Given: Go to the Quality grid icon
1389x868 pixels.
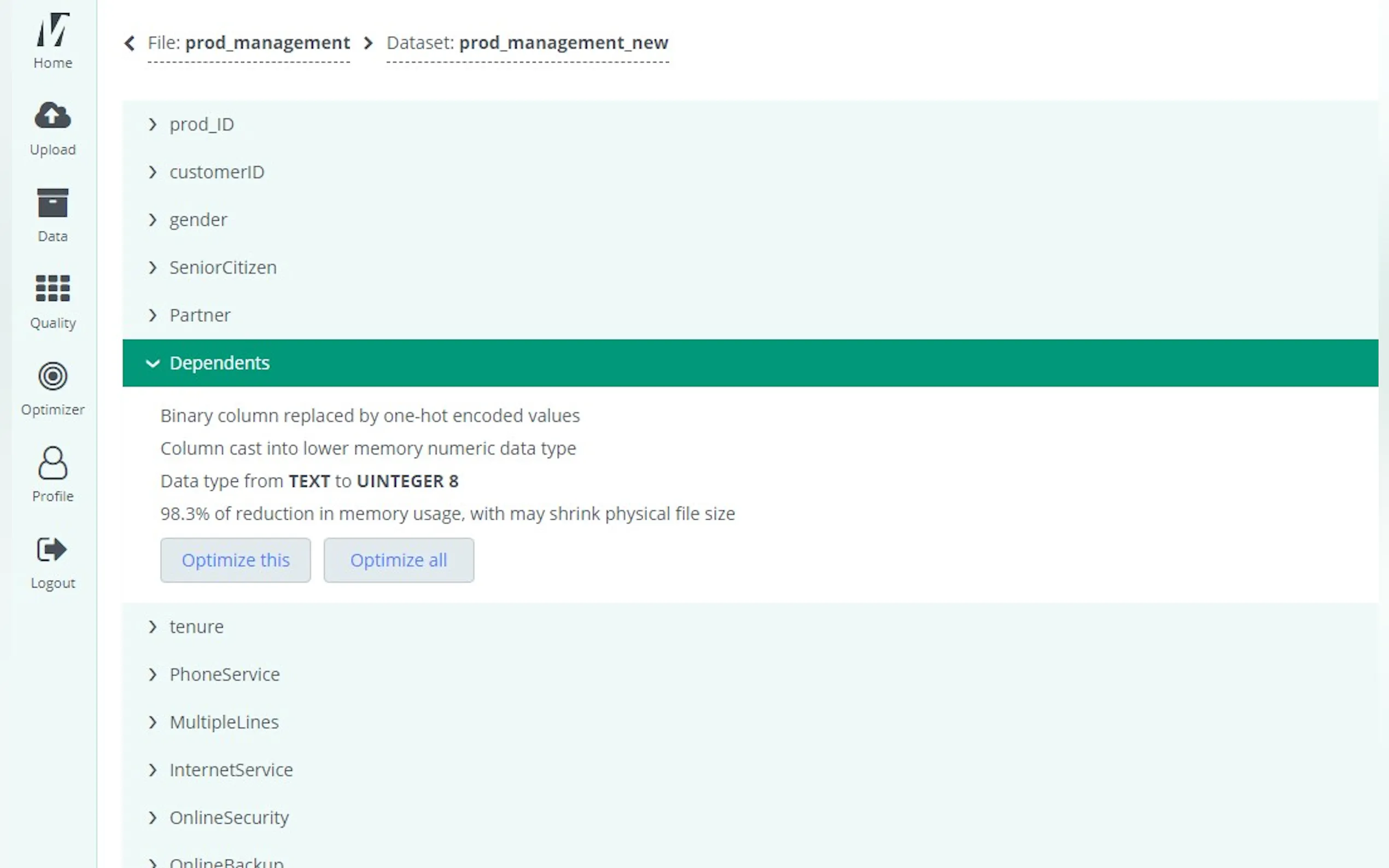Looking at the screenshot, I should tap(52, 288).
